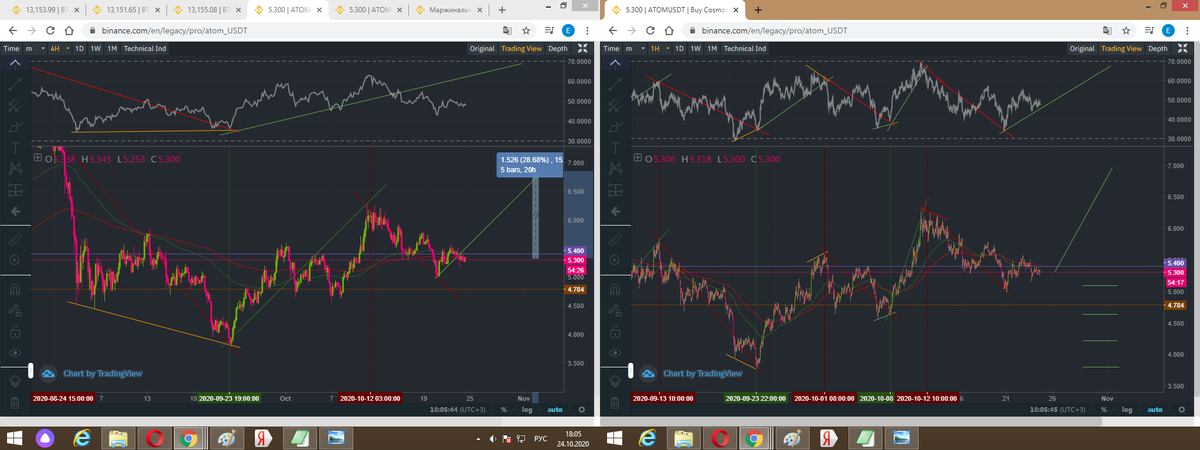This screenshot has width=1200, height=450.
Task: Open 4H interval dropdown in left chart
Action: [59, 48]
